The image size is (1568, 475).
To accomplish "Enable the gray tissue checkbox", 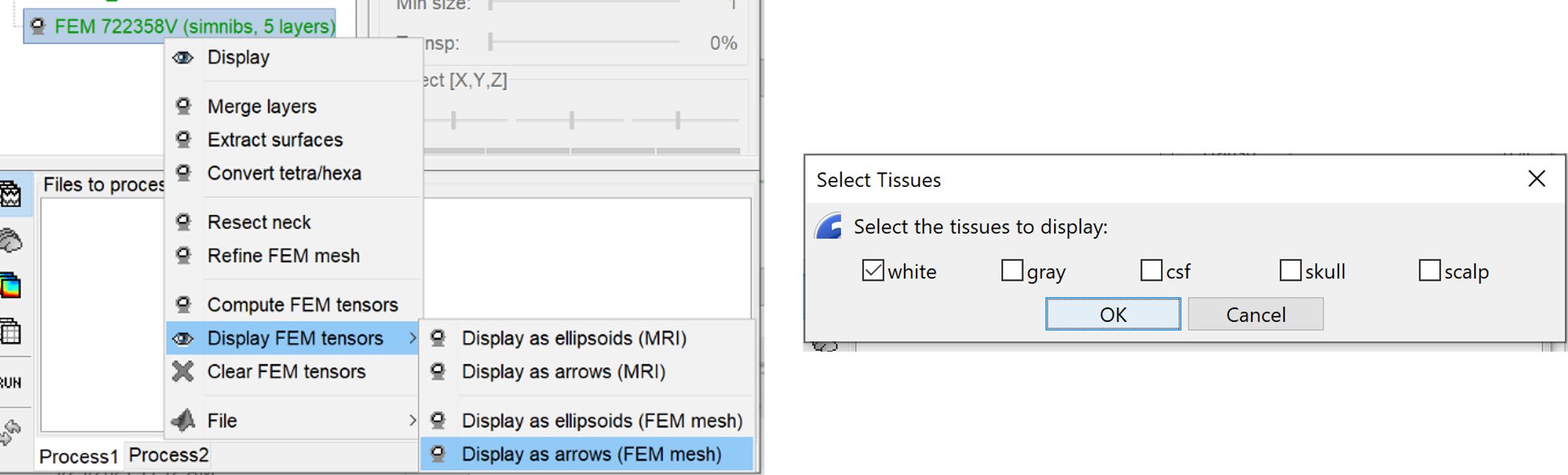I will [x=1012, y=270].
